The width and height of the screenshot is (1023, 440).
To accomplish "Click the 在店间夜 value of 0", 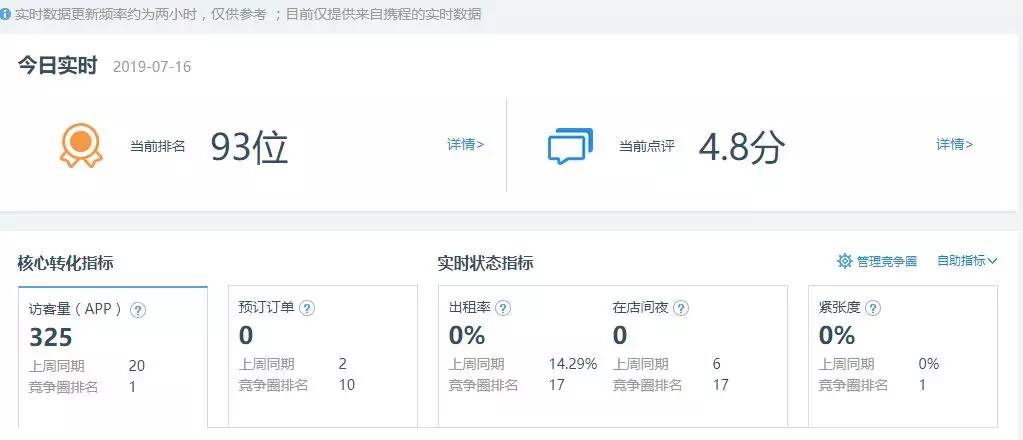I will [x=620, y=335].
